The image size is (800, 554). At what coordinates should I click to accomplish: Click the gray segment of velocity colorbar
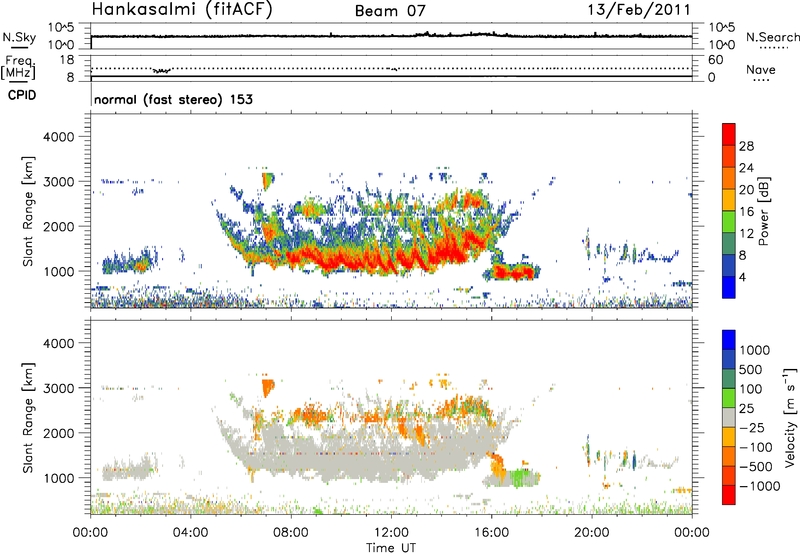click(729, 417)
